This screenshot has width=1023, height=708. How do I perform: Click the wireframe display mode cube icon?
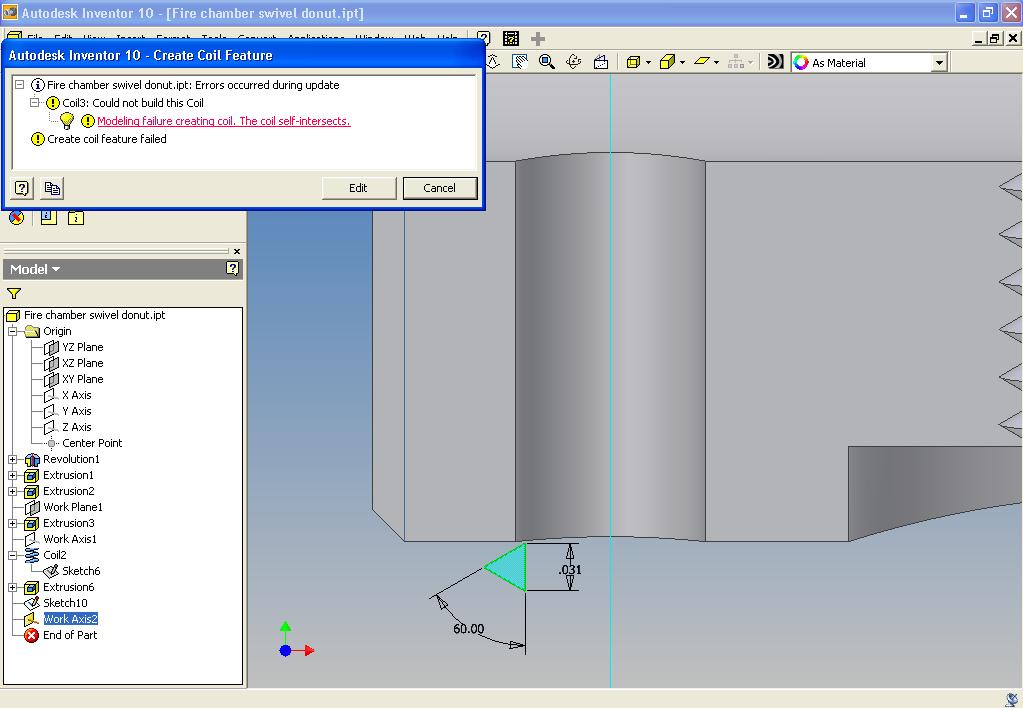point(633,62)
